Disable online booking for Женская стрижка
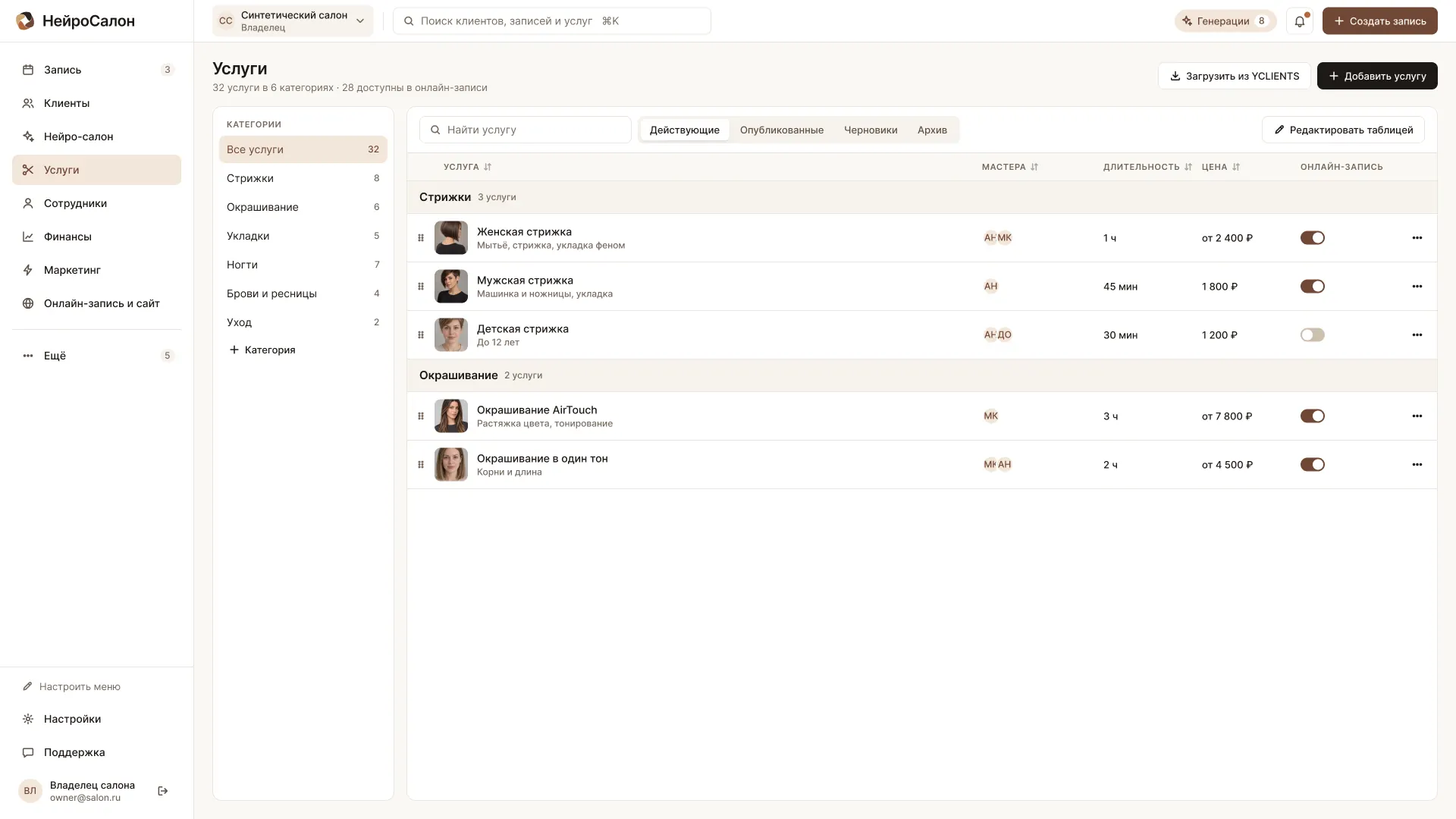Viewport: 1456px width, 819px height. [1312, 238]
